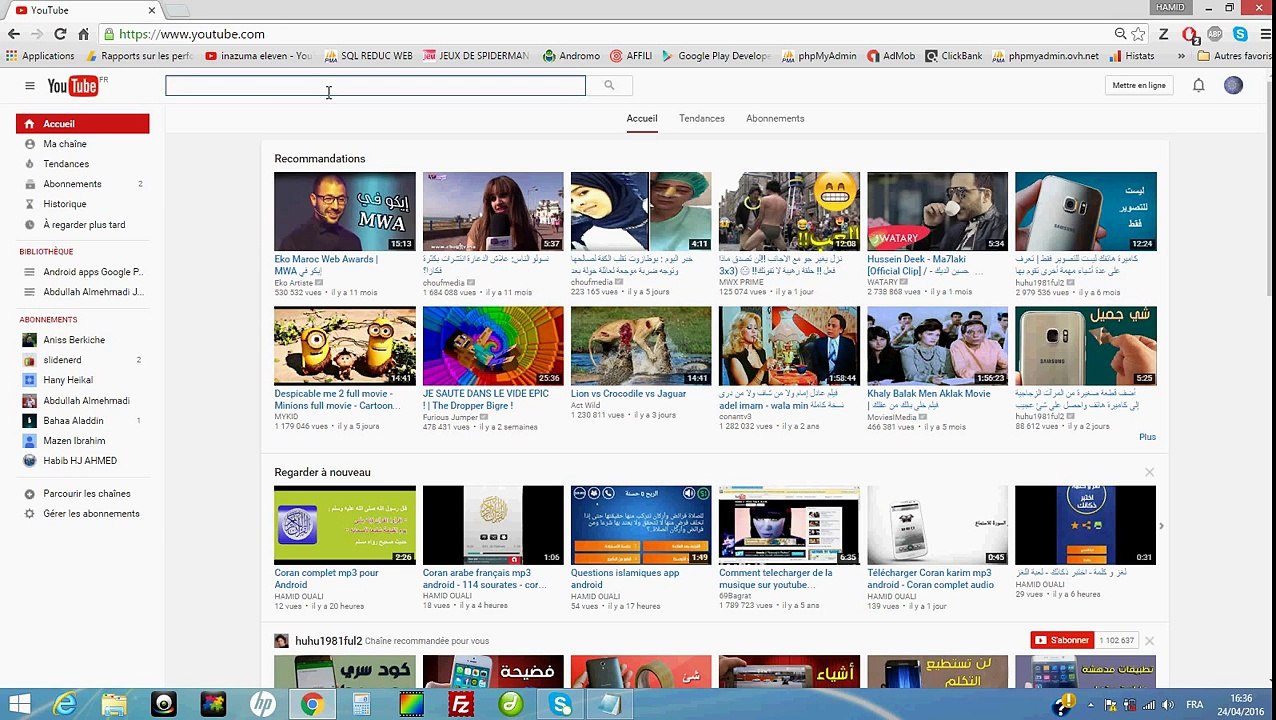Reload the page in Chrome
1276x720 pixels.
click(x=60, y=34)
